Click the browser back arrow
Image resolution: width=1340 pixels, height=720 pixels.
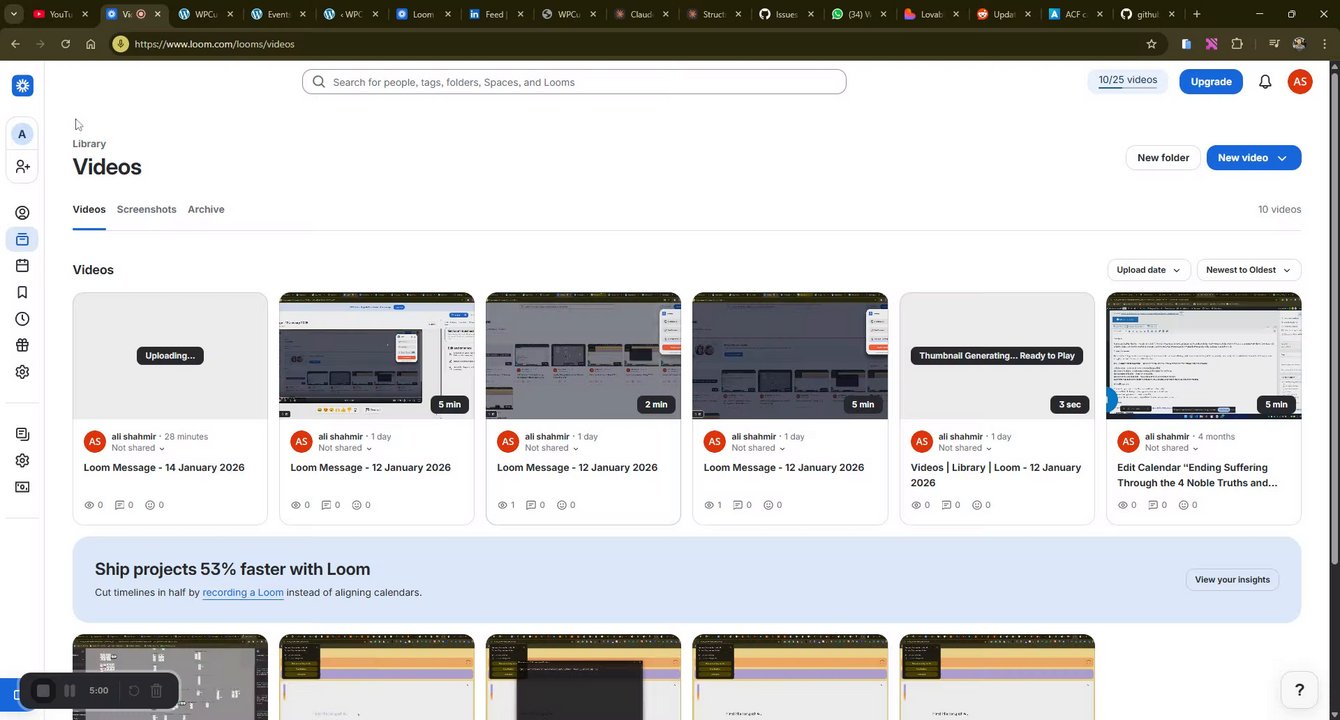pyautogui.click(x=15, y=44)
